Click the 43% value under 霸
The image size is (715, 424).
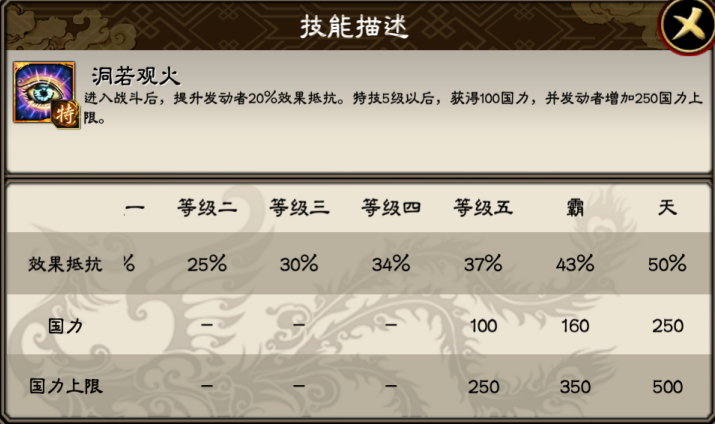point(575,265)
